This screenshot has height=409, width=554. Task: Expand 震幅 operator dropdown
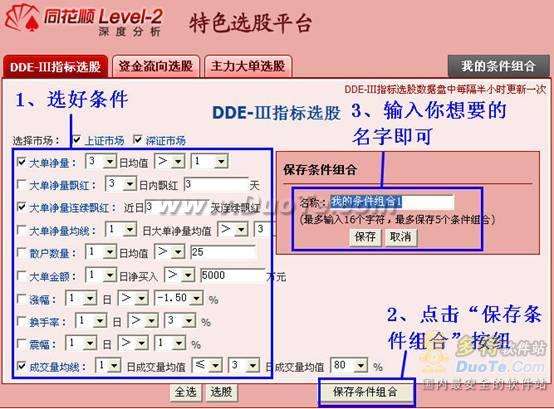pos(133,343)
